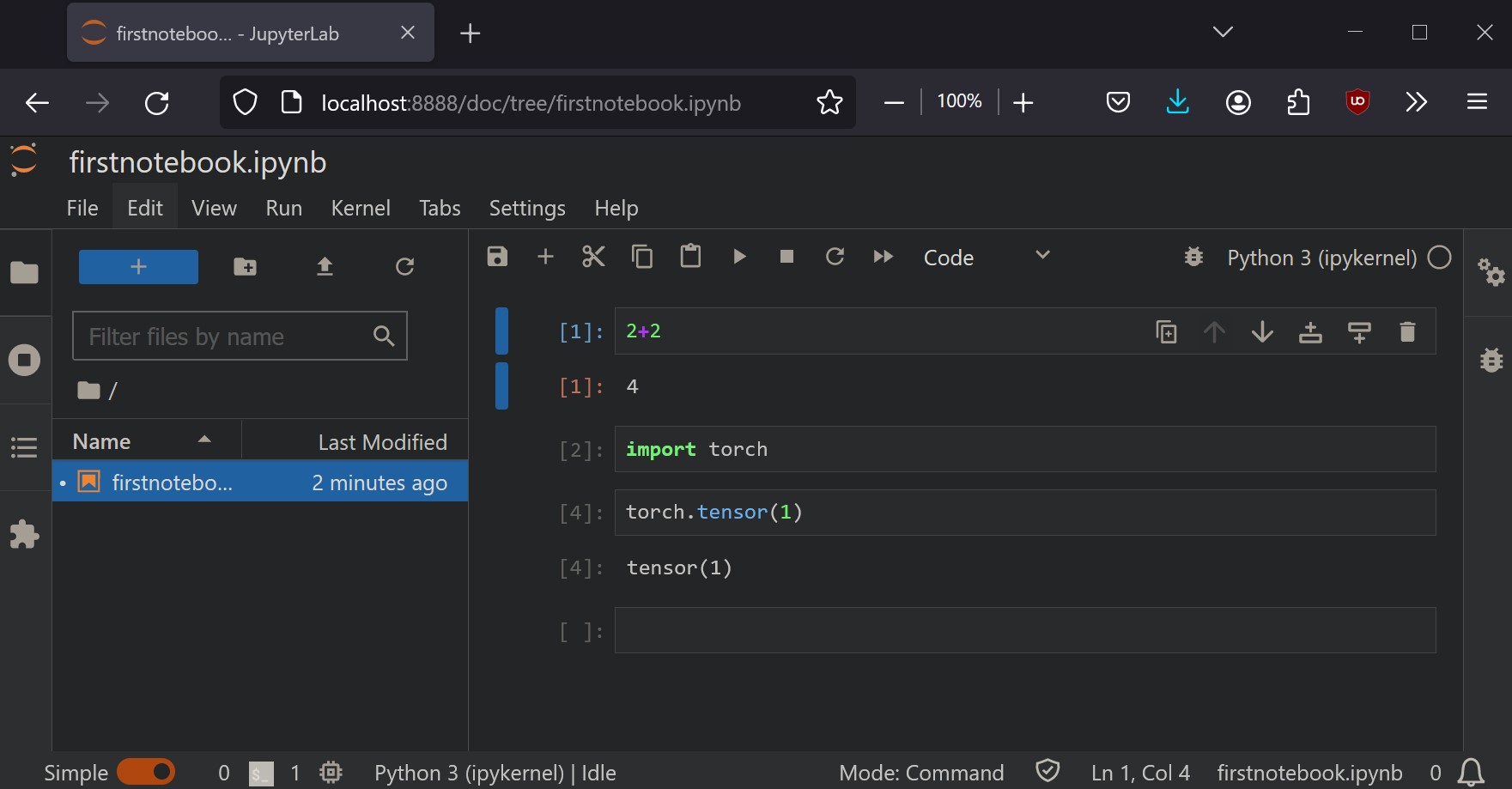
Task: Open the Tabs menu
Action: 440,208
